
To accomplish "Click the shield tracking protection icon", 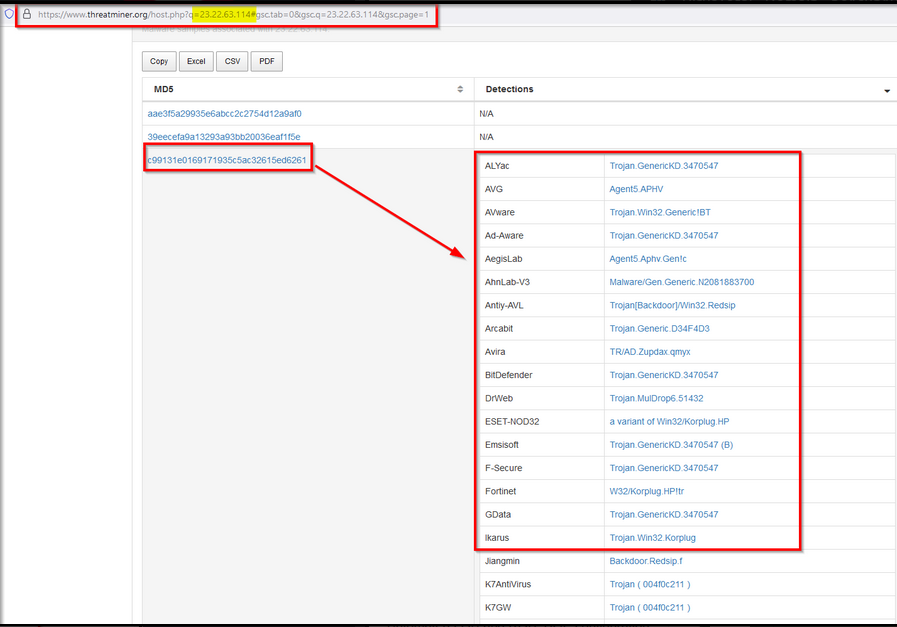I will [x=9, y=14].
